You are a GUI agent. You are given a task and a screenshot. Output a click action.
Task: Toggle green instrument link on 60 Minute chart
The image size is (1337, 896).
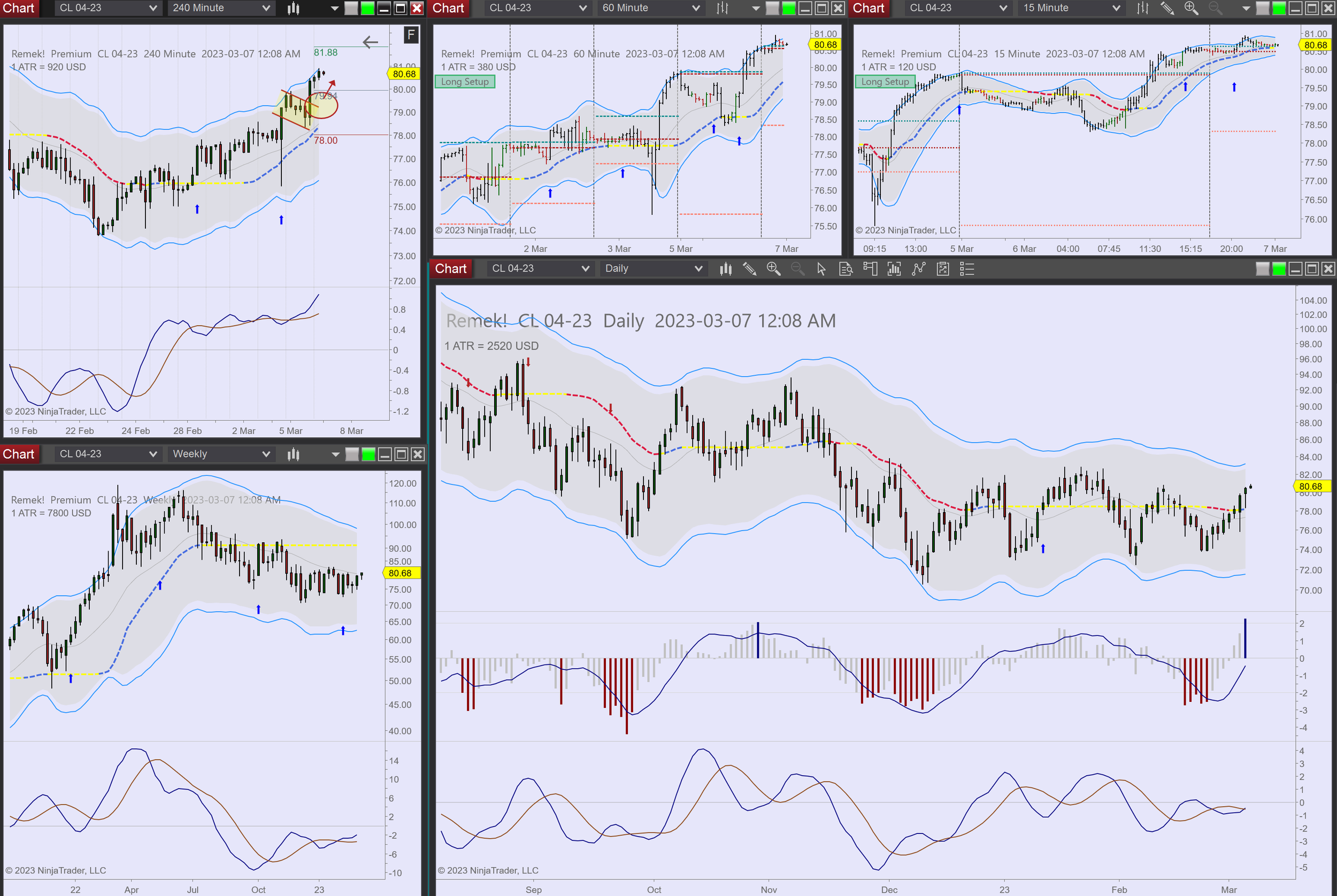[788, 8]
